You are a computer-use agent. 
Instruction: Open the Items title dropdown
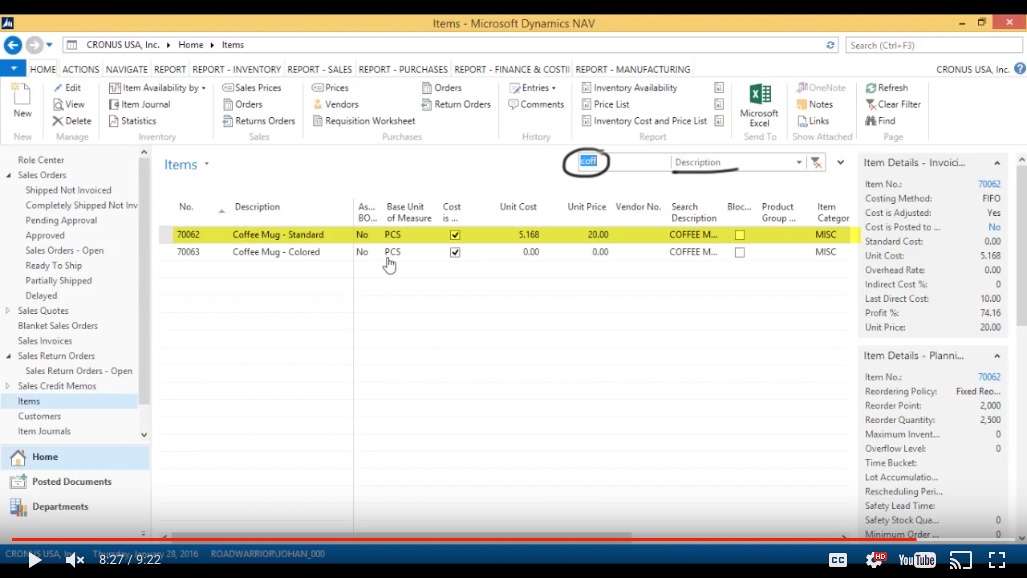click(x=206, y=164)
